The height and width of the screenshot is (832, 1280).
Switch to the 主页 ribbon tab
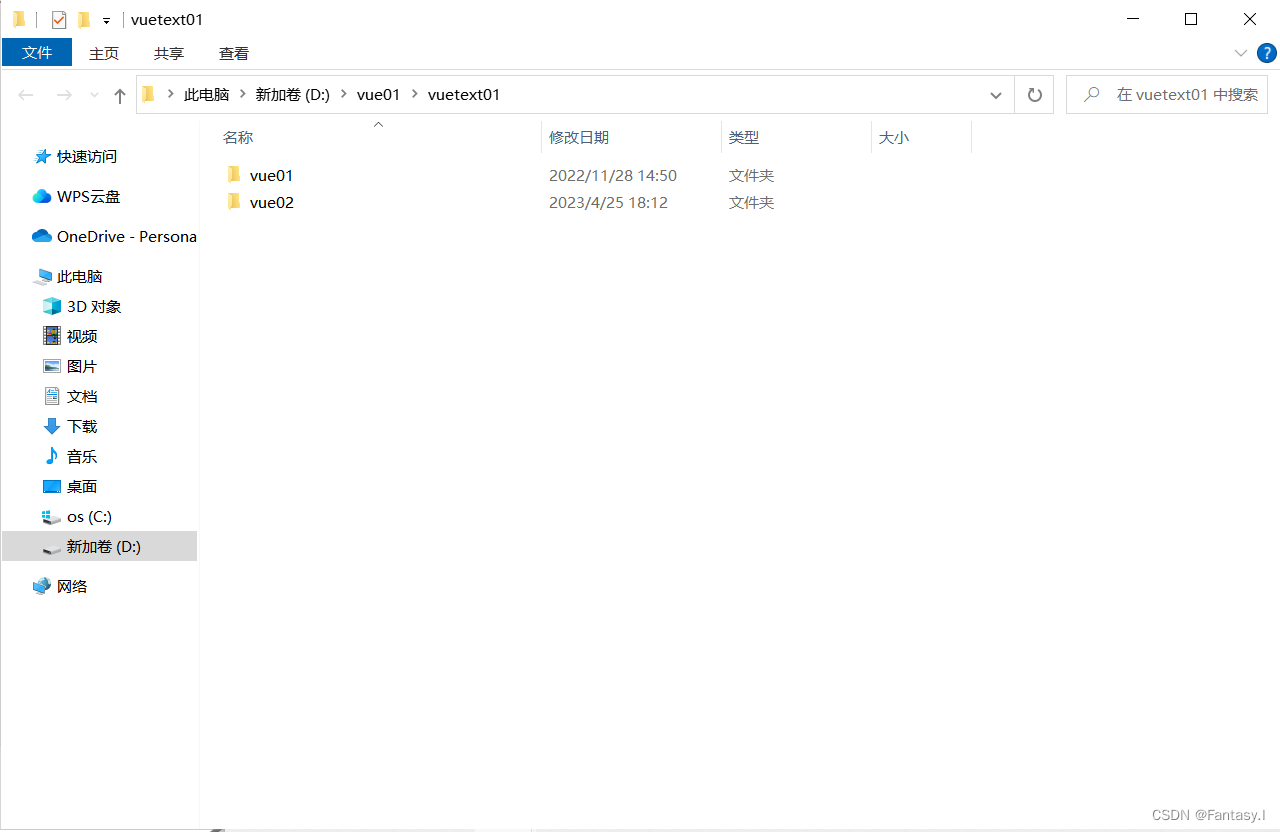(x=104, y=53)
